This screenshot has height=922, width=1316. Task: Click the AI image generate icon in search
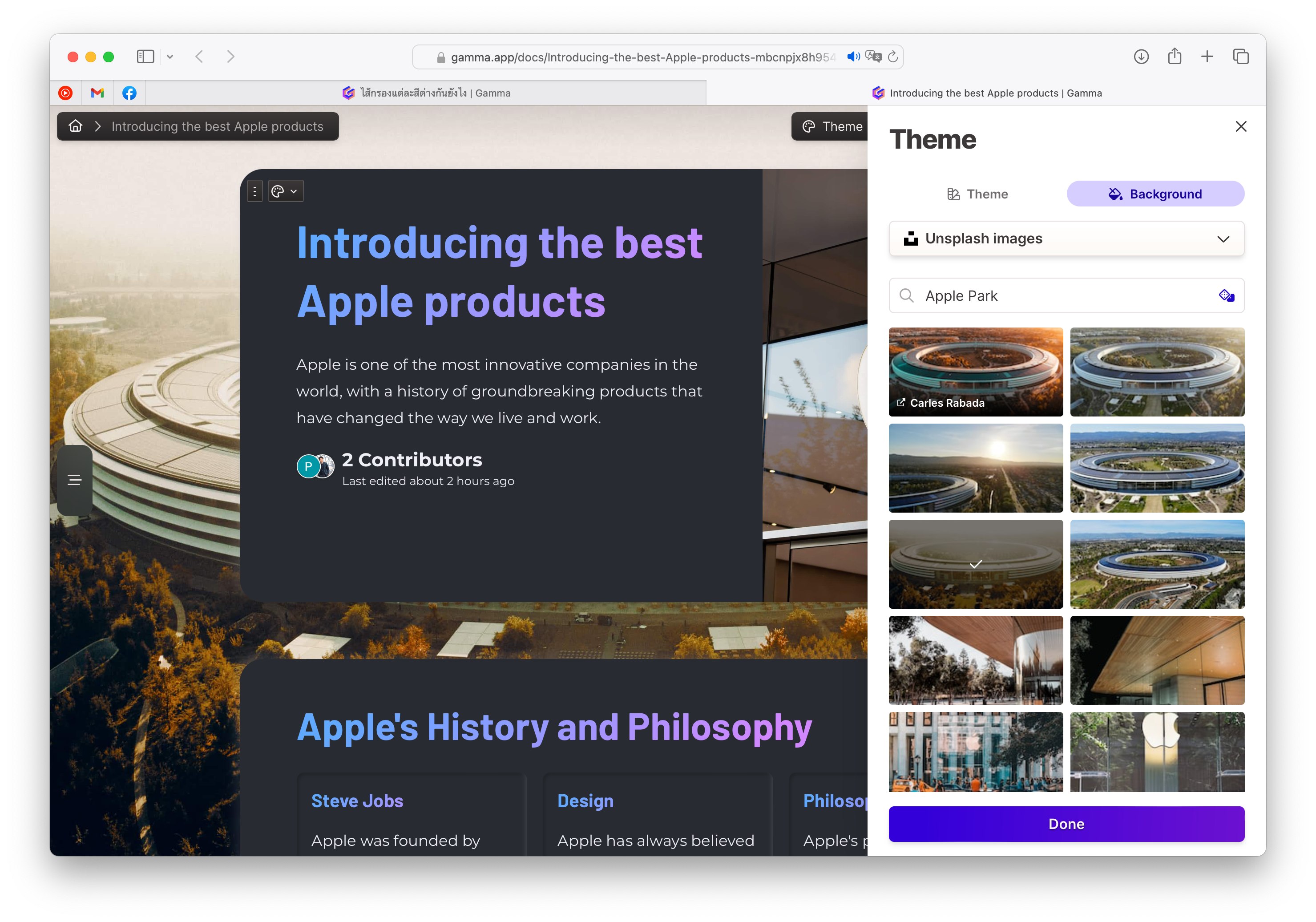click(1226, 296)
